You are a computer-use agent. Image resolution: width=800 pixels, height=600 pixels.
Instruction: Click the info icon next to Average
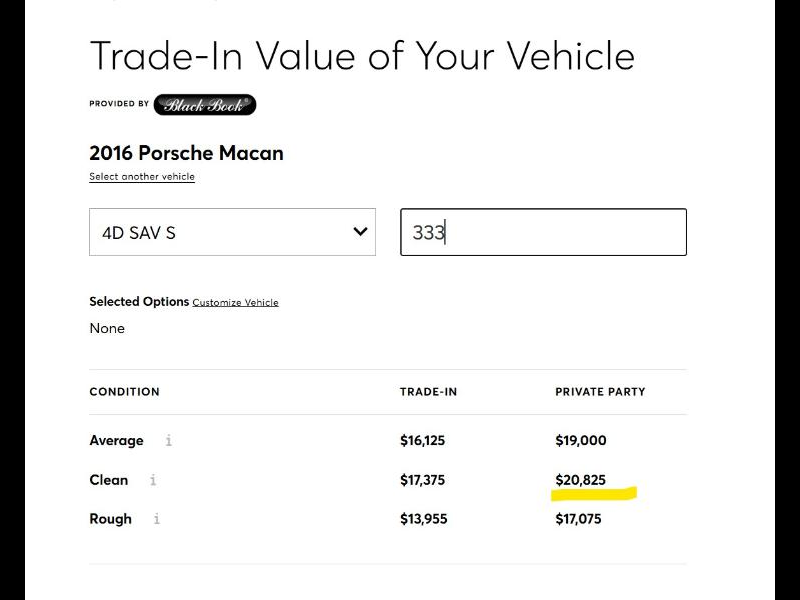[168, 441]
